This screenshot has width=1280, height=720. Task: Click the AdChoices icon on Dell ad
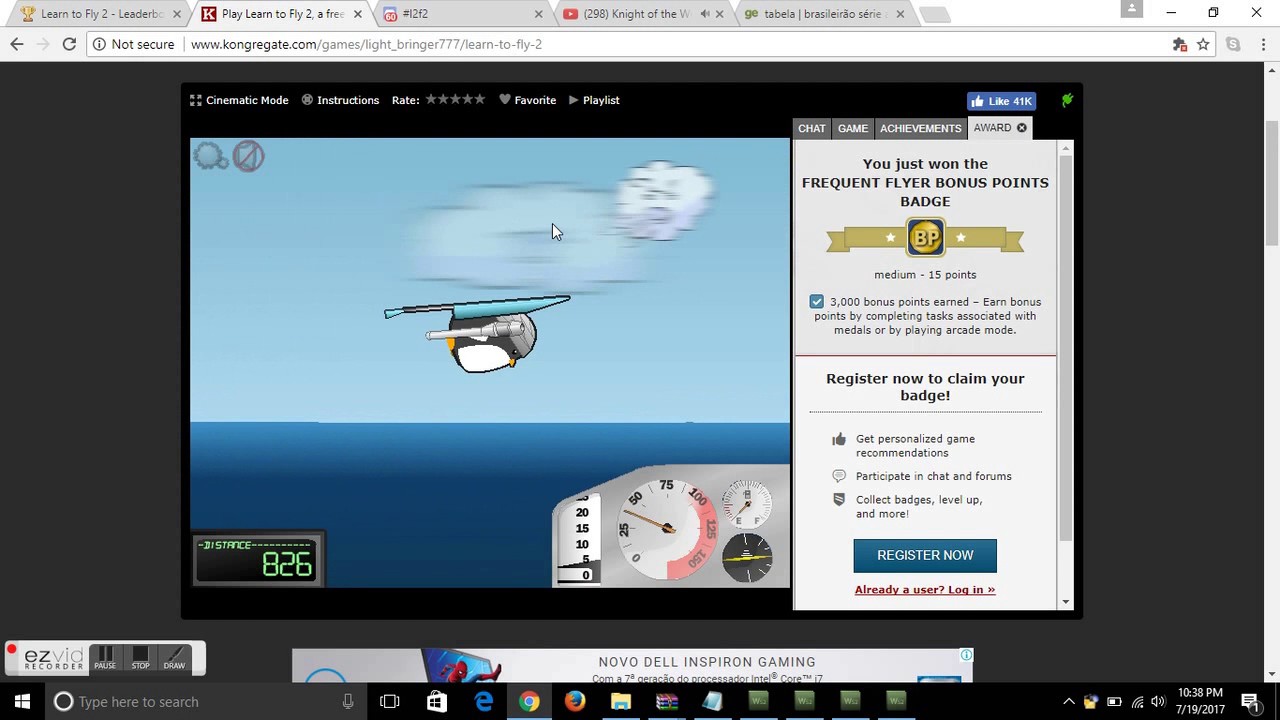[x=966, y=655]
